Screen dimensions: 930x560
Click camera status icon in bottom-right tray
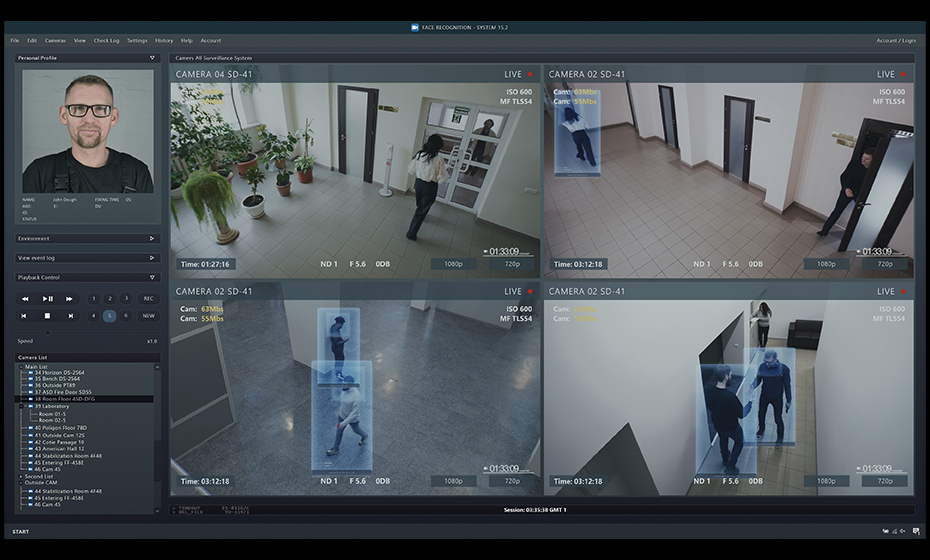[x=886, y=532]
